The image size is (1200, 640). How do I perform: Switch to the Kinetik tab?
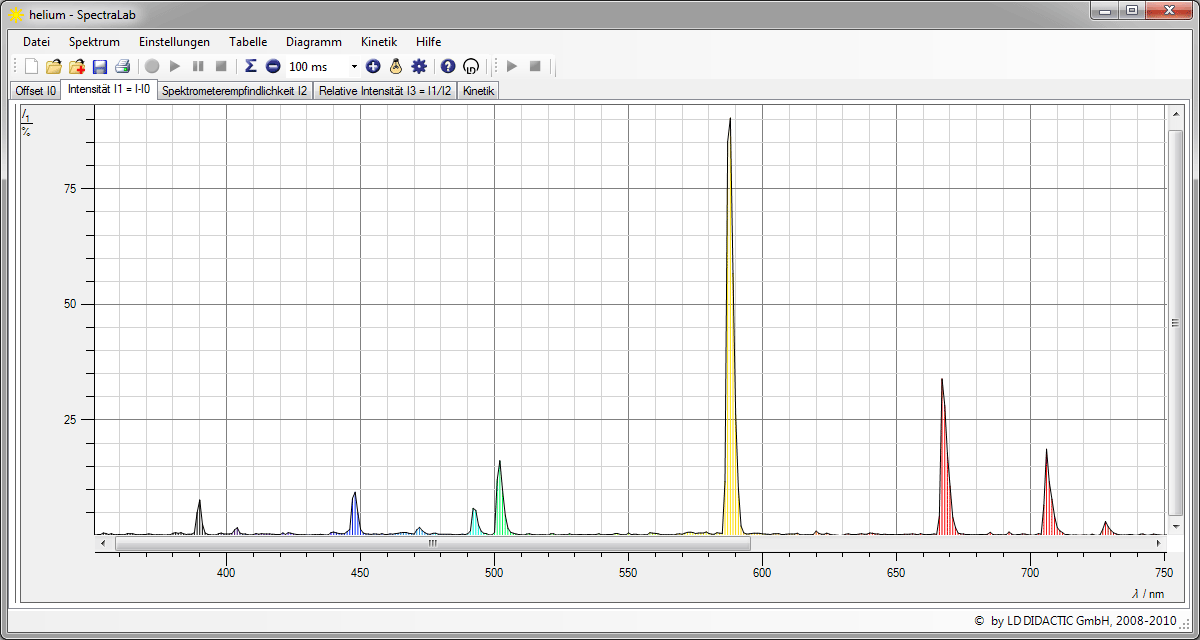click(x=478, y=91)
